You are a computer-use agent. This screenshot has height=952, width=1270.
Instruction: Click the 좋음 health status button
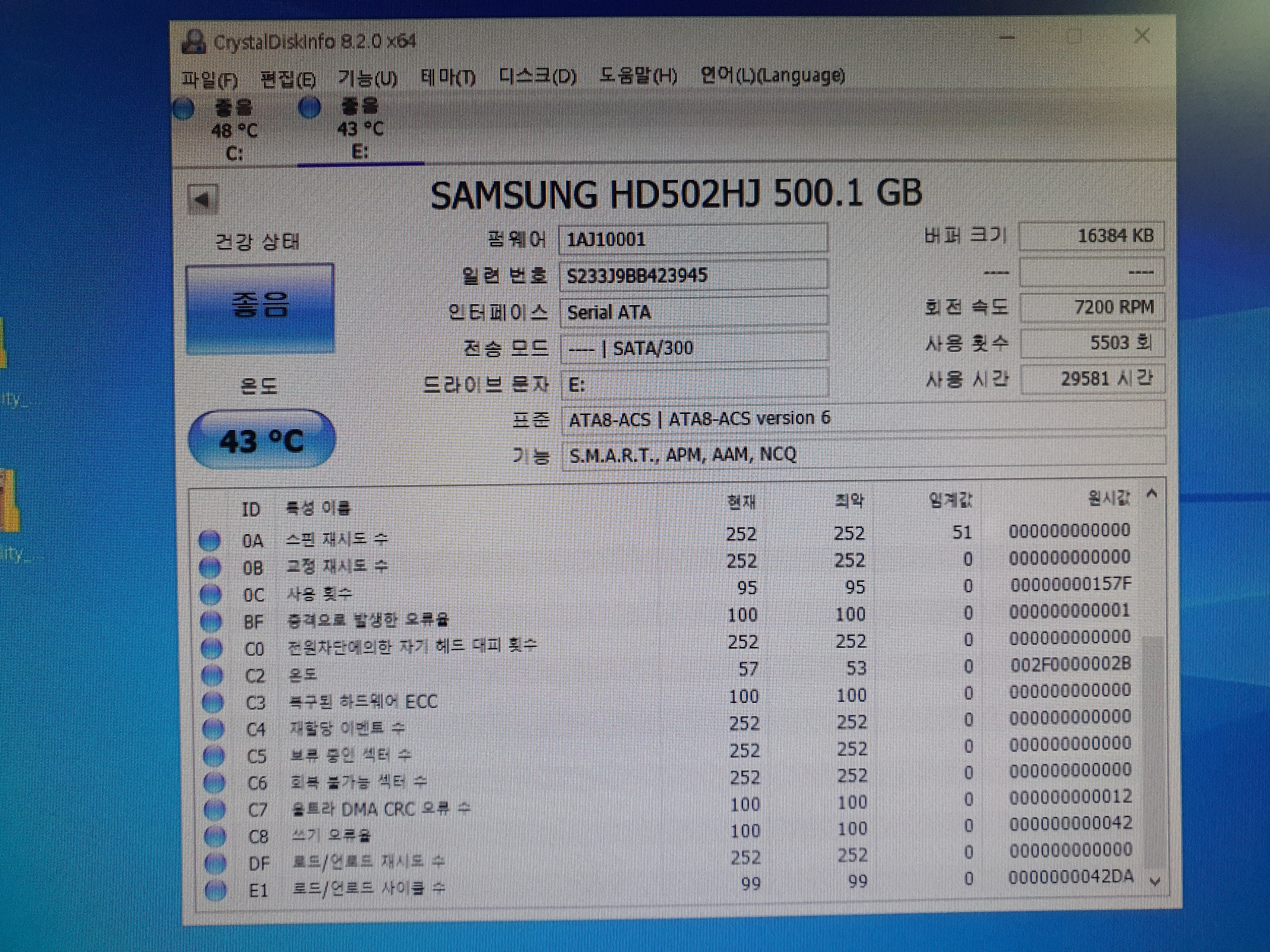(260, 308)
